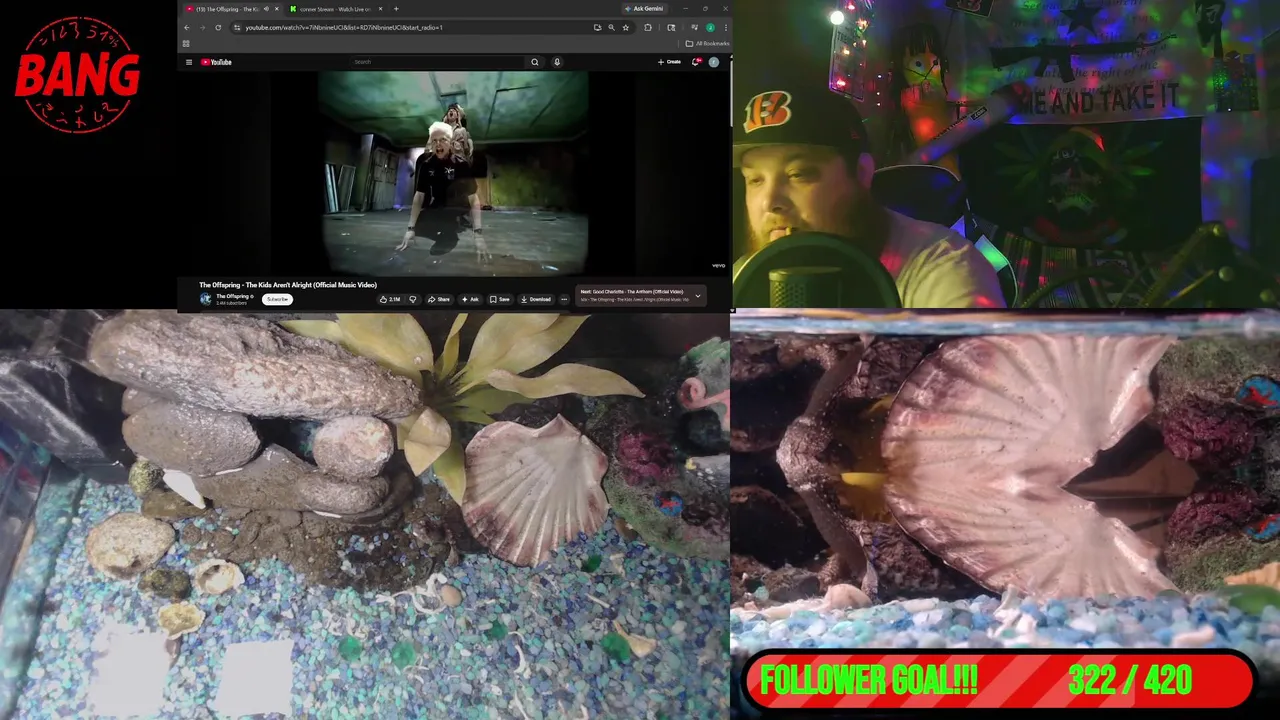Open more actions ellipsis under video

pos(564,299)
